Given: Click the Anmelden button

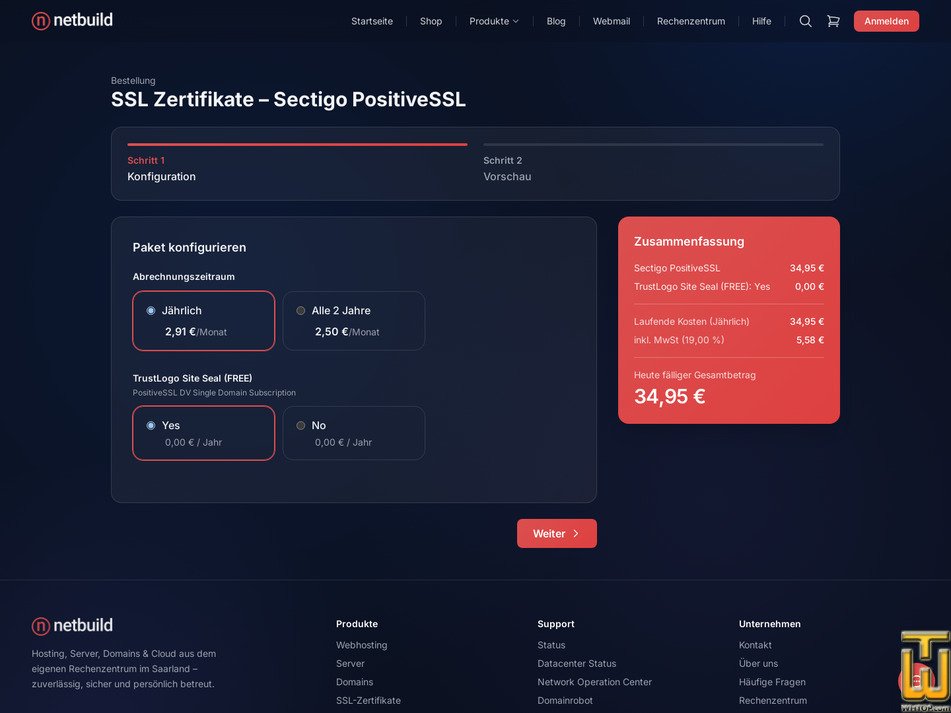Looking at the screenshot, I should pos(886,21).
